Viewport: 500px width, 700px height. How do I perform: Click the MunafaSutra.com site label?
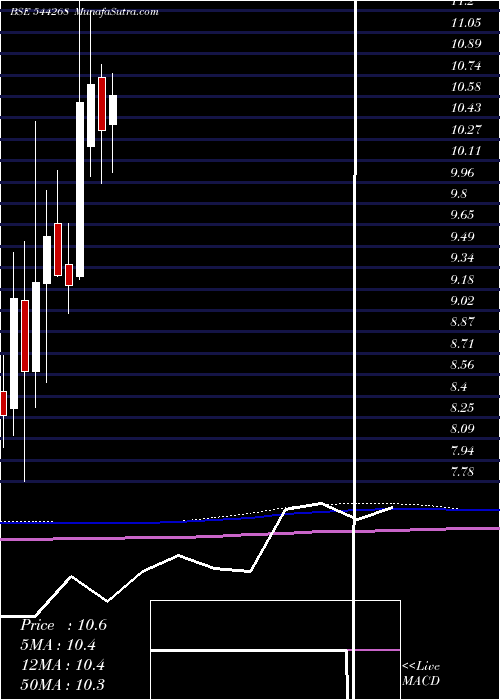(x=117, y=12)
